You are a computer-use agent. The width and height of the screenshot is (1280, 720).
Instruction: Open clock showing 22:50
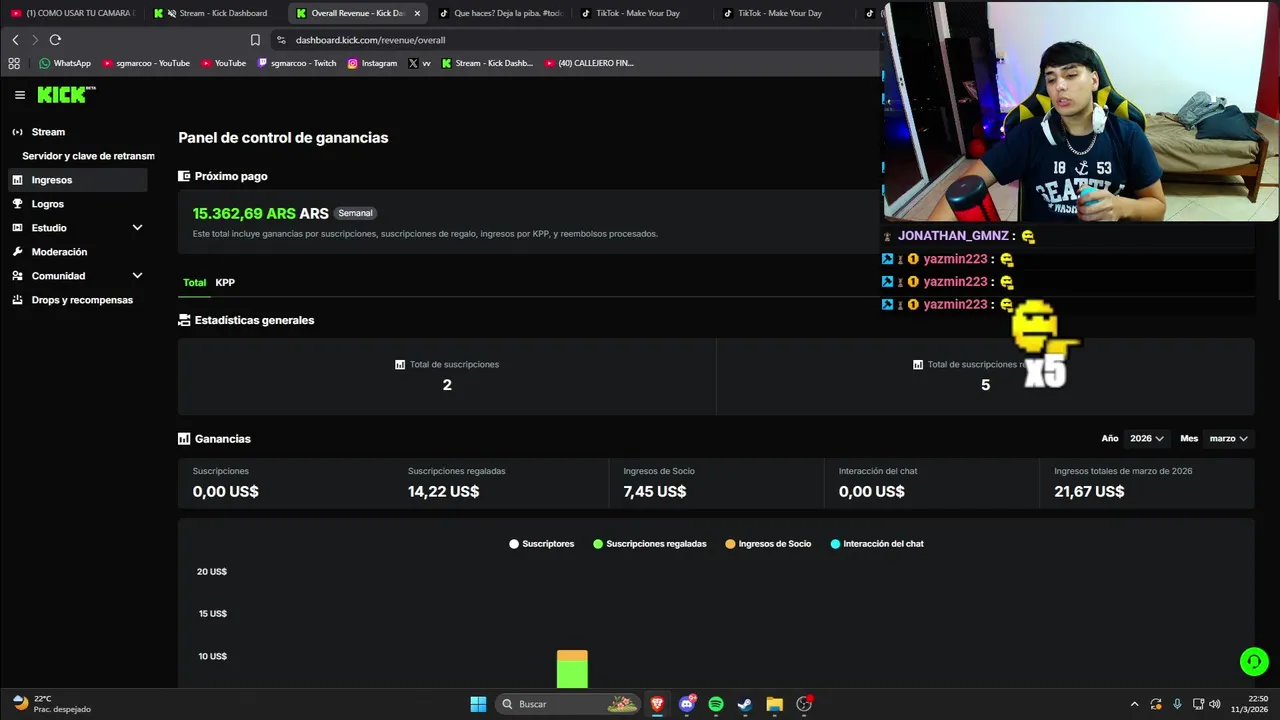pos(1249,704)
